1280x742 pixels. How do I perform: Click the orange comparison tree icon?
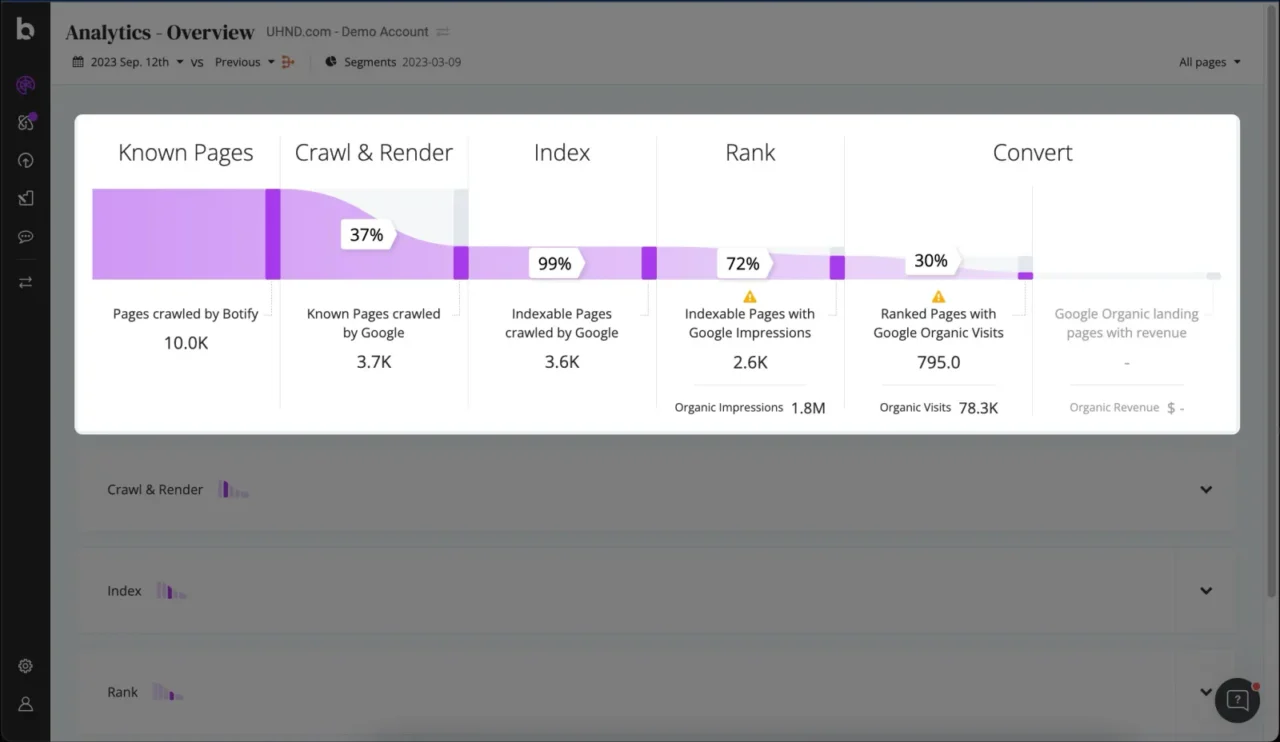click(288, 62)
